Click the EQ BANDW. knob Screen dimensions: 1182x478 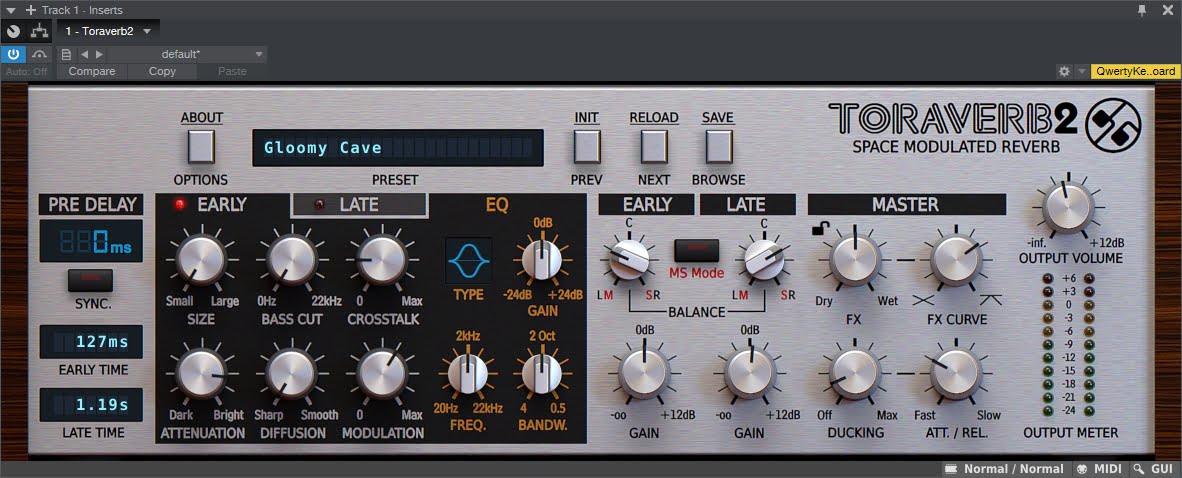[542, 373]
